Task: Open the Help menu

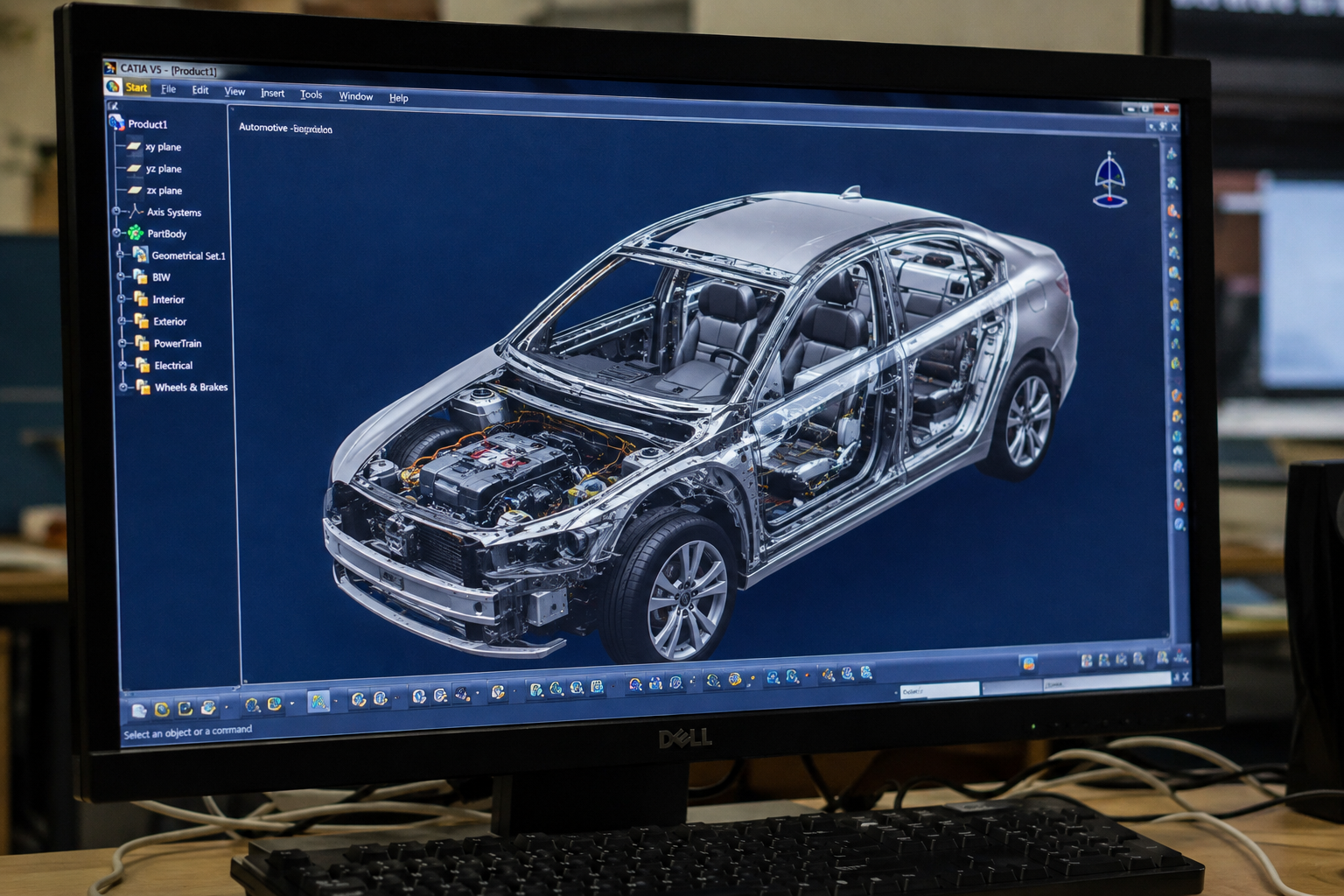Action: [x=399, y=98]
